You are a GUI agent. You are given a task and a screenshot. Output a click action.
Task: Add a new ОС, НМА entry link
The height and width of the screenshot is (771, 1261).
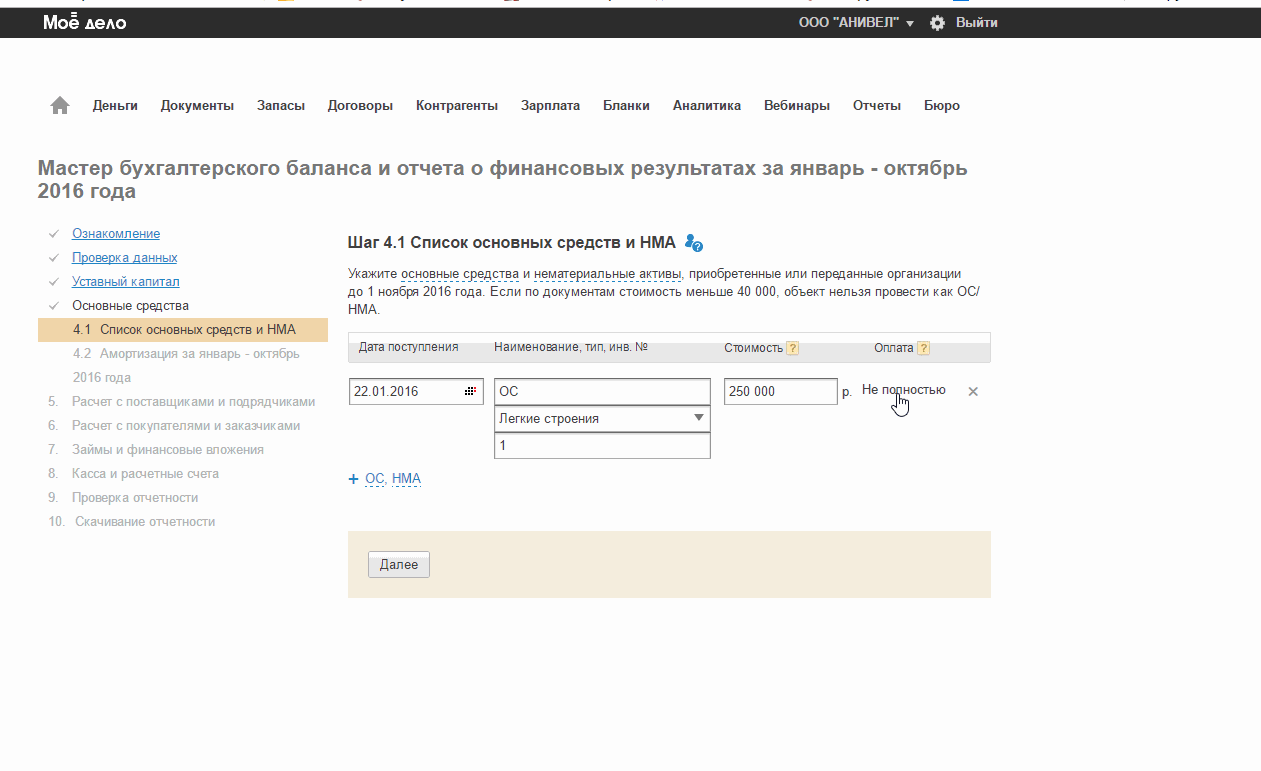tap(393, 479)
